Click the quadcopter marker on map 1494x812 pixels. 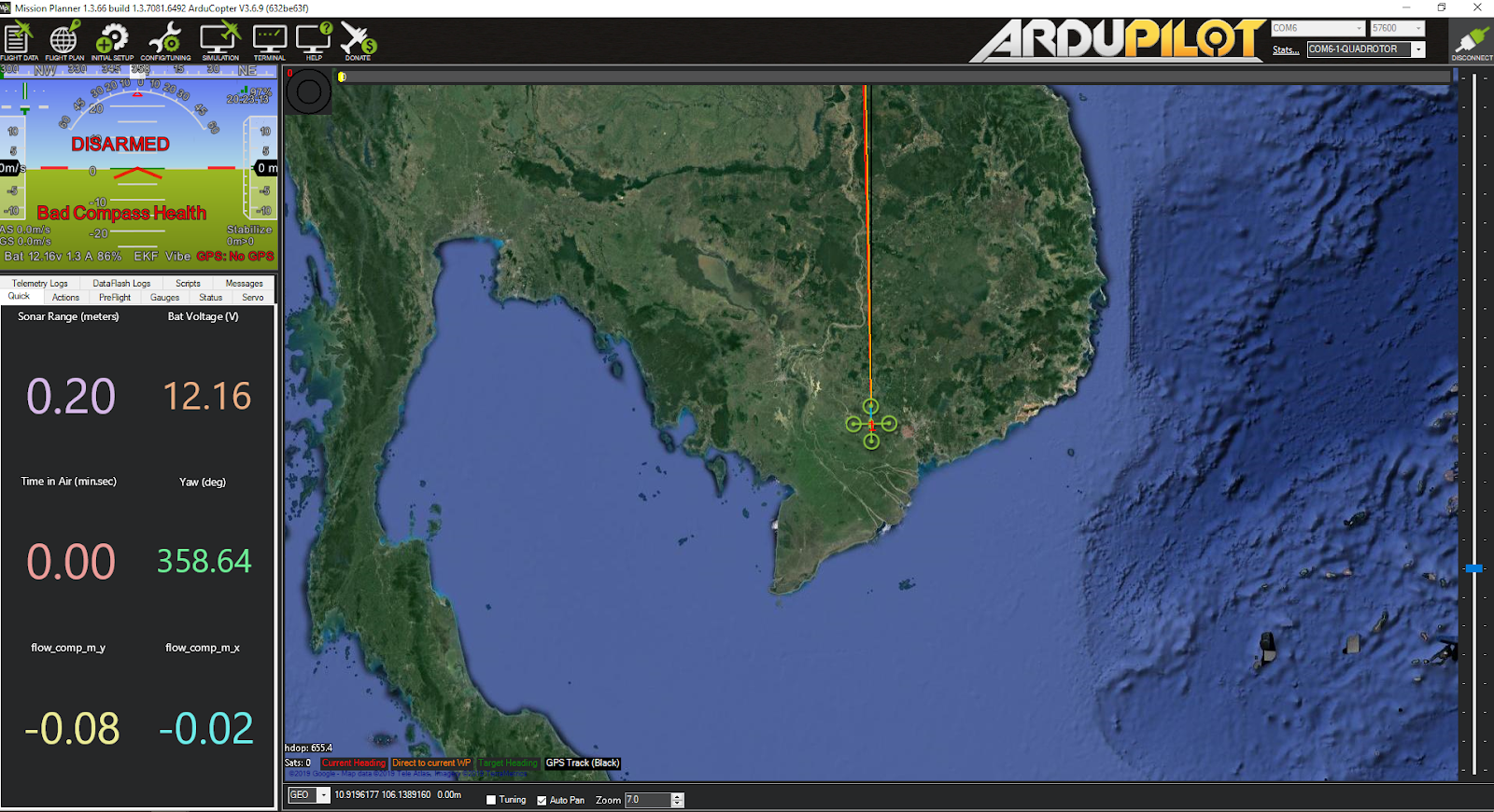pos(871,424)
